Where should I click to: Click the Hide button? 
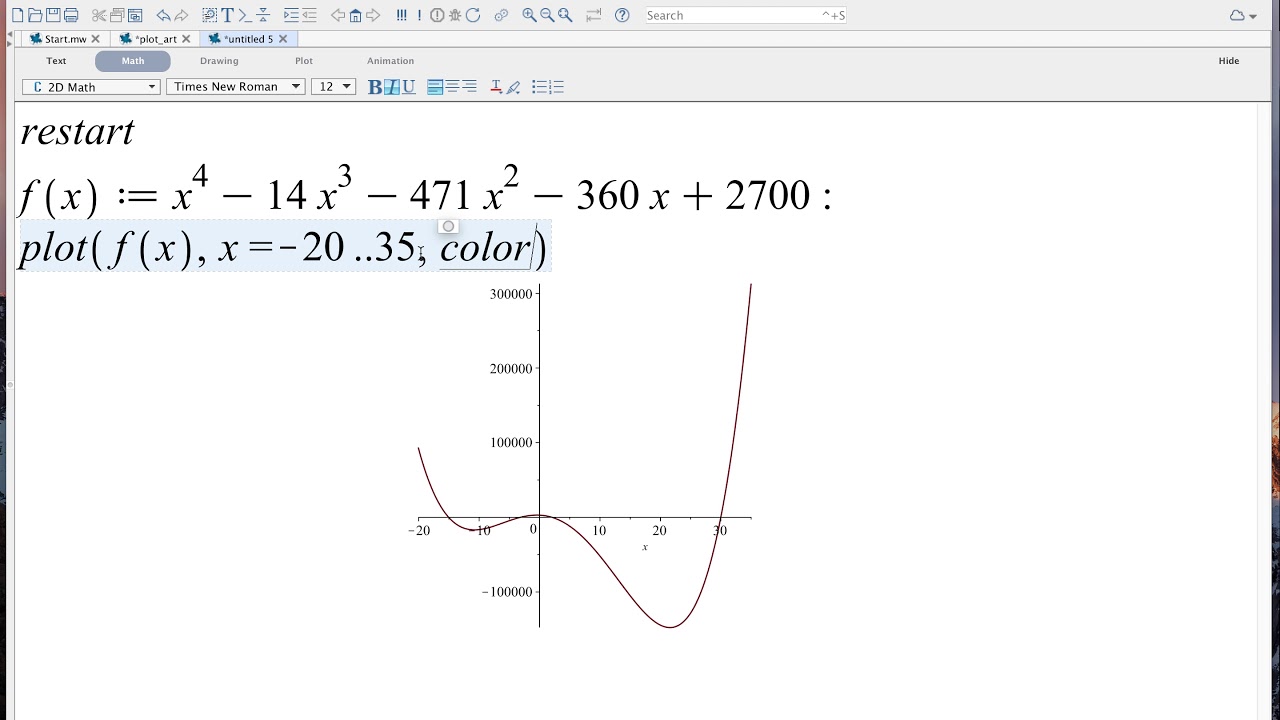1229,61
